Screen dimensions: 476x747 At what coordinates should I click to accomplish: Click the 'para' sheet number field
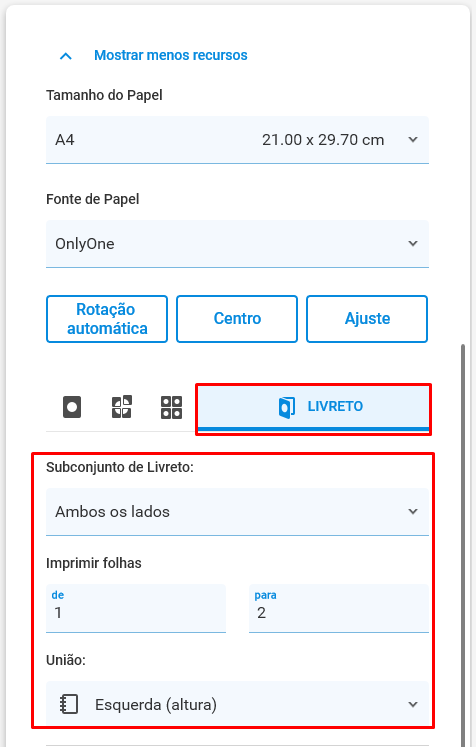[x=339, y=608]
